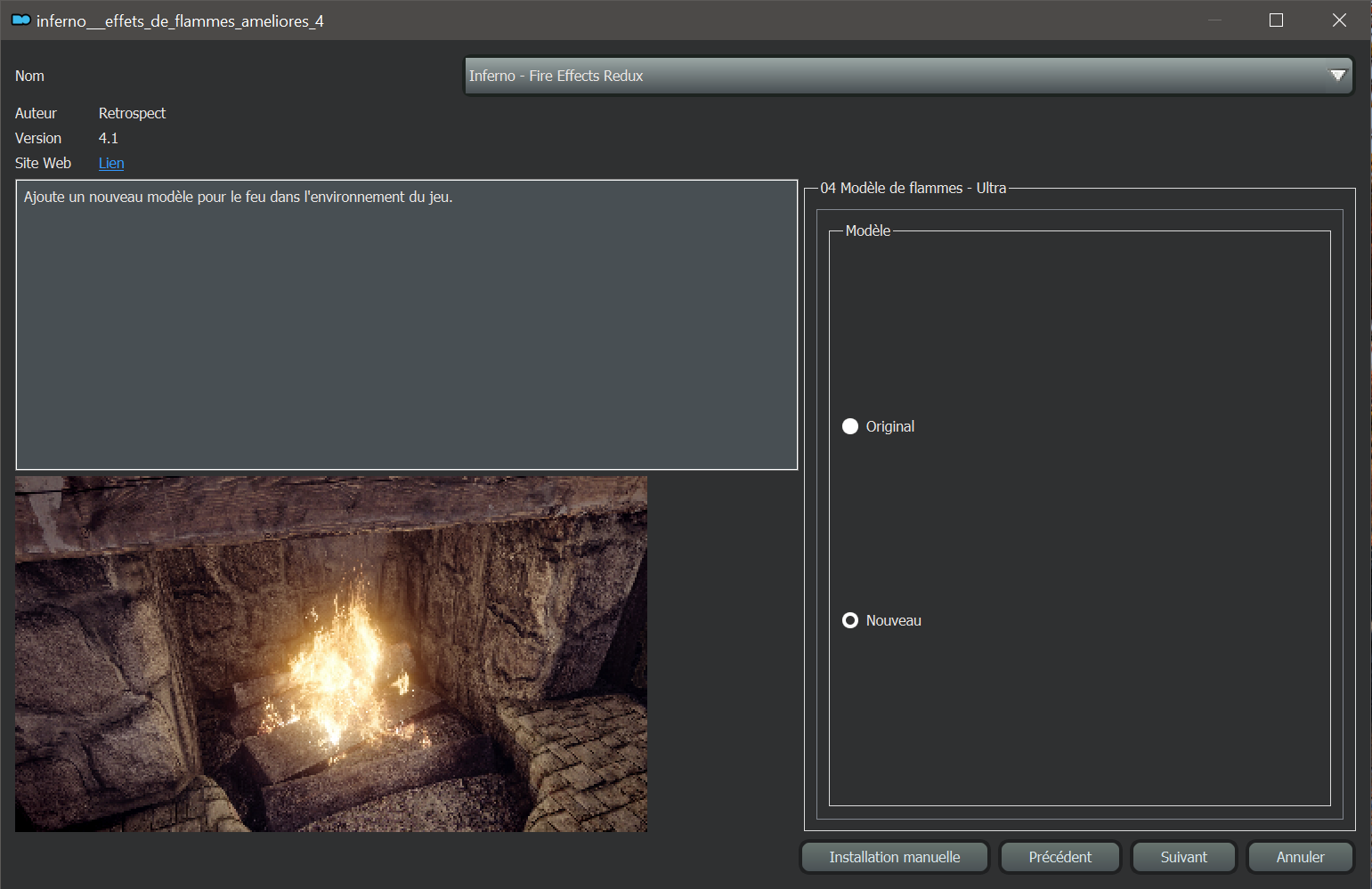The height and width of the screenshot is (889, 1372).
Task: Click the 'Auteur' label
Action: 36,113
